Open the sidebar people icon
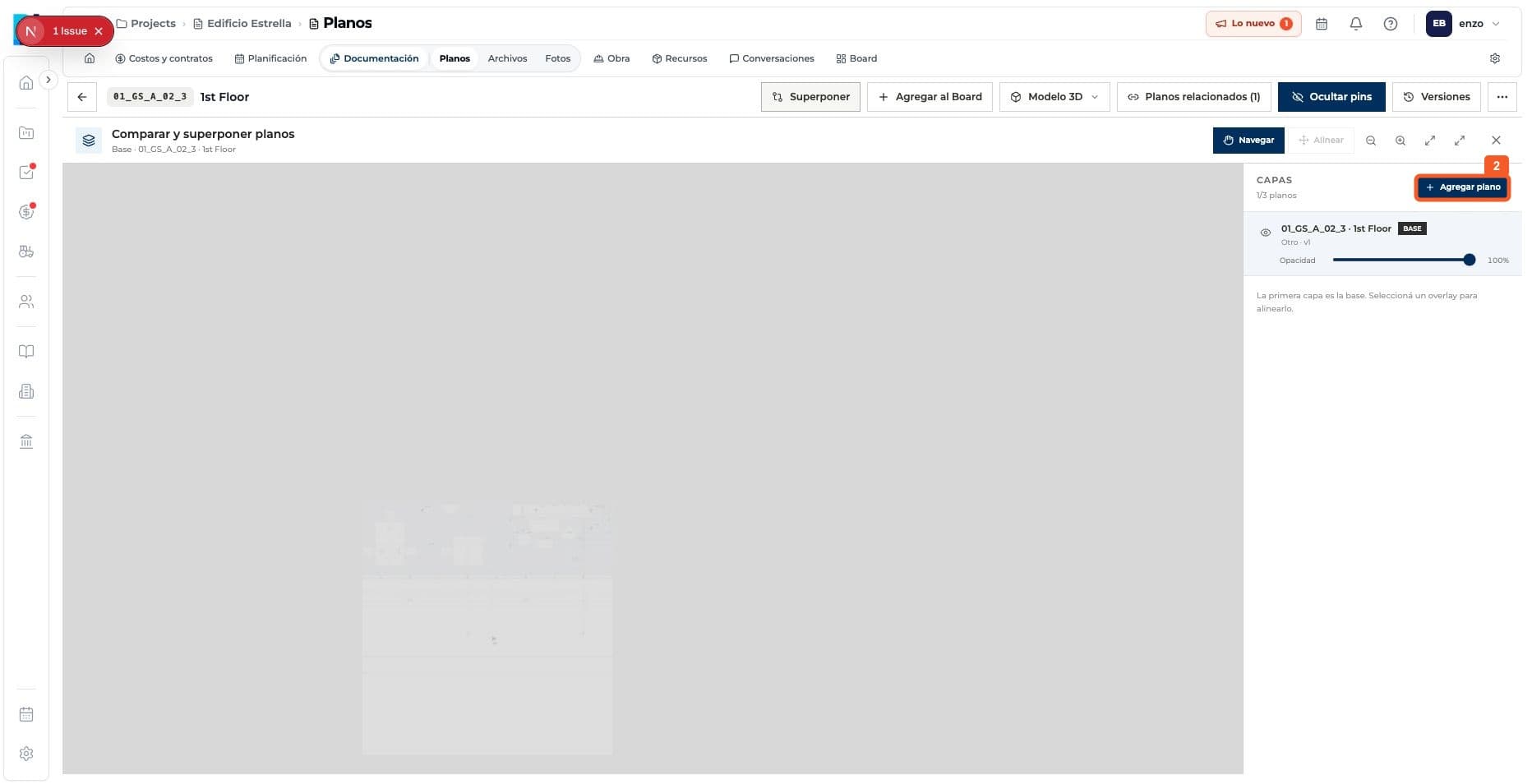Screen dimensions: 1532x784 (x=26, y=302)
